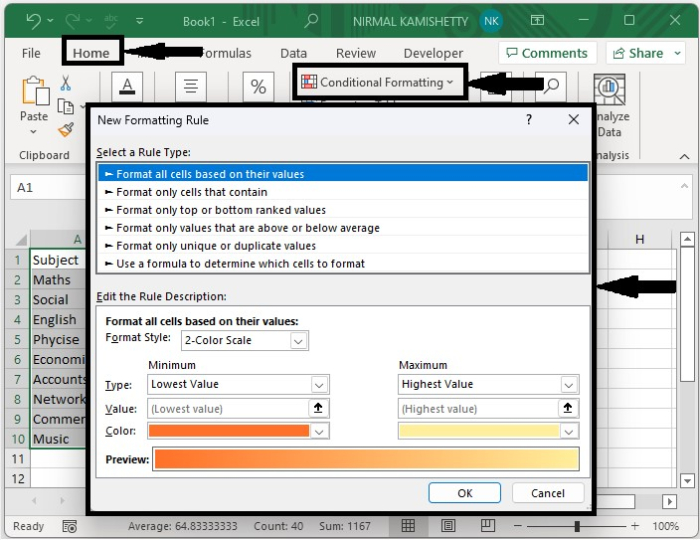
Task: Open the Customize Quick Access Toolbar arrow
Action: 139,21
